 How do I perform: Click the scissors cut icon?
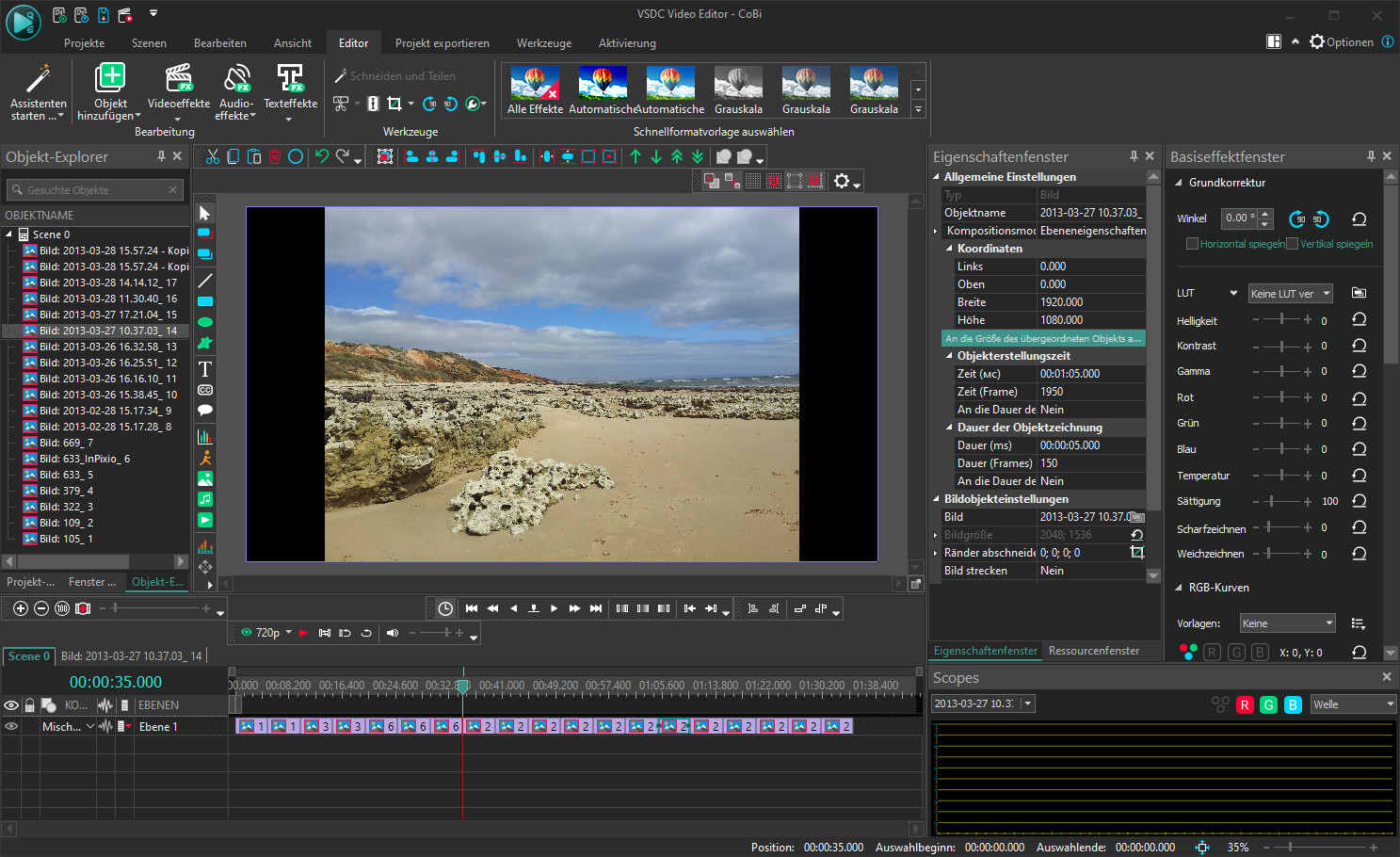pyautogui.click(x=213, y=156)
